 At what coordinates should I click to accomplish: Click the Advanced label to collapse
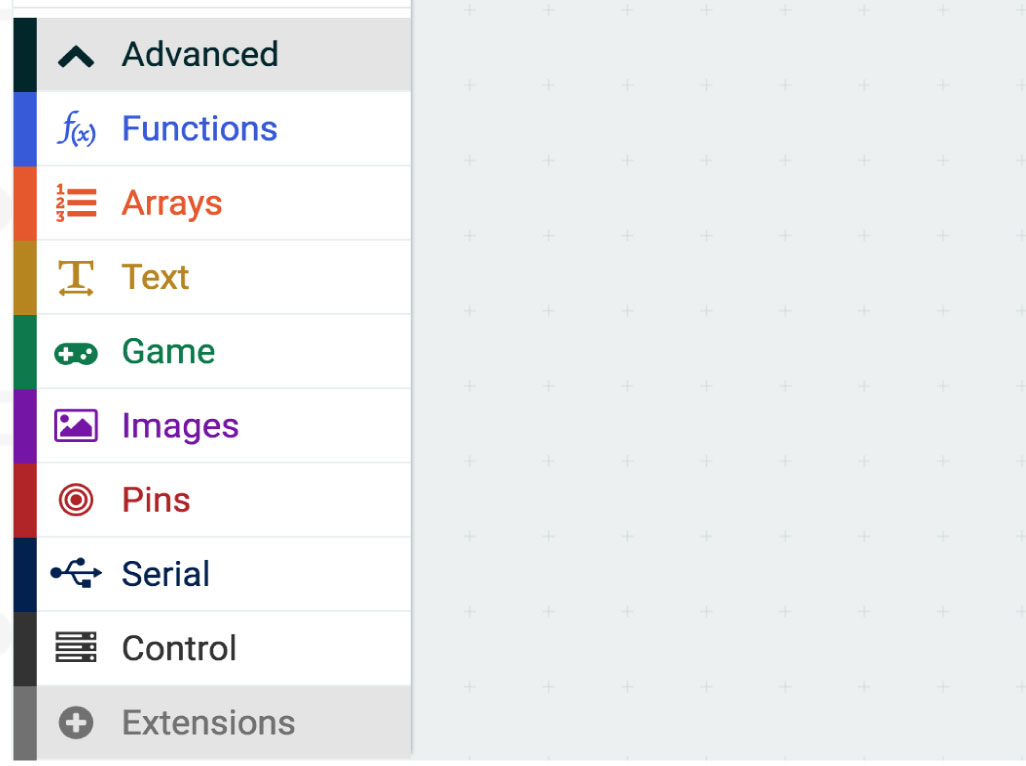click(x=200, y=54)
